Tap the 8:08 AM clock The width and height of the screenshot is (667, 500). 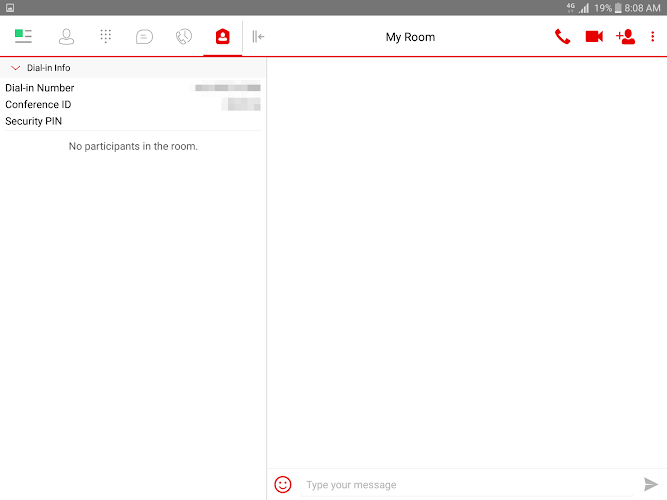click(642, 8)
